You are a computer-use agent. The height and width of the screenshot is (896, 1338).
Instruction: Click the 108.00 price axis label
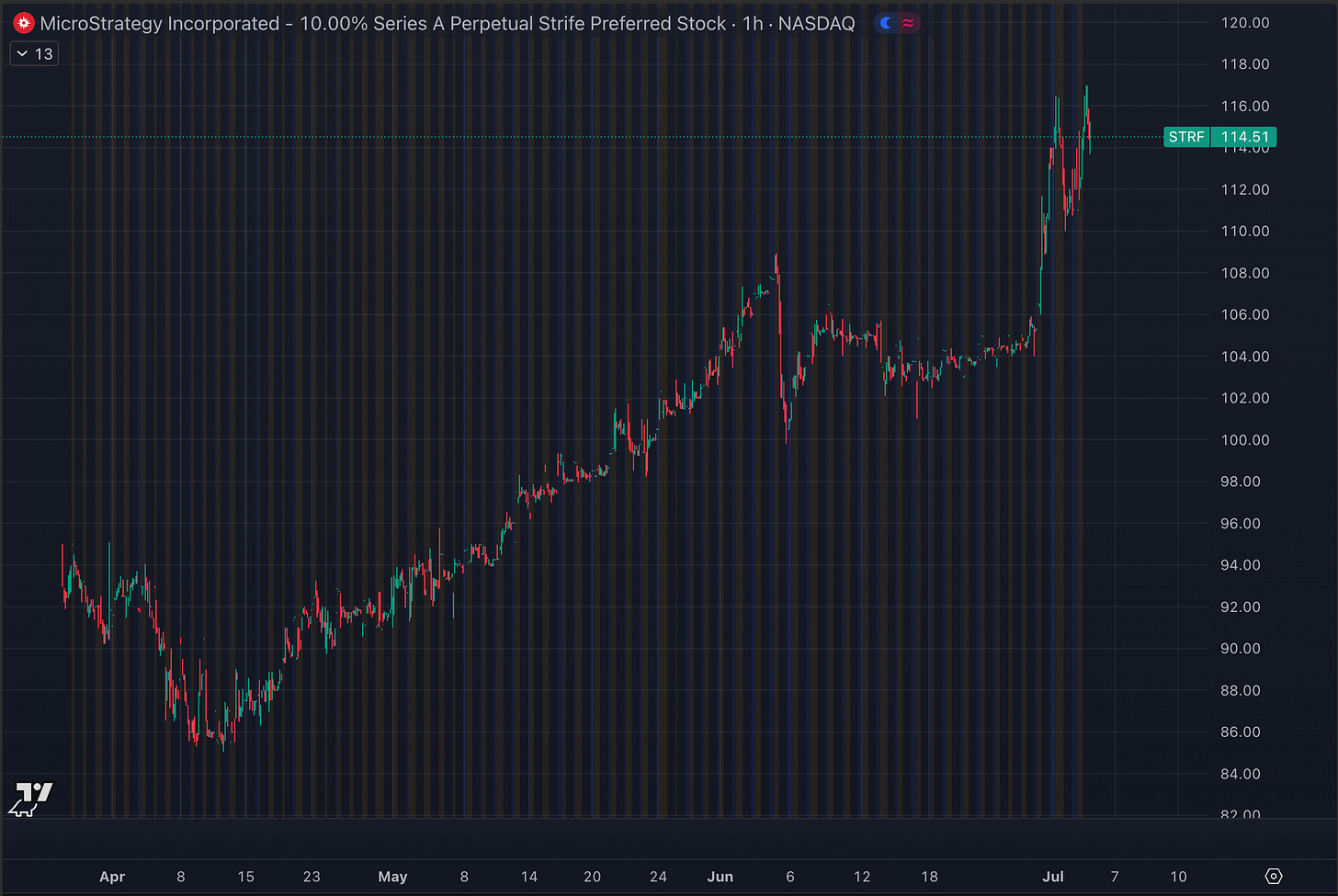click(x=1245, y=273)
